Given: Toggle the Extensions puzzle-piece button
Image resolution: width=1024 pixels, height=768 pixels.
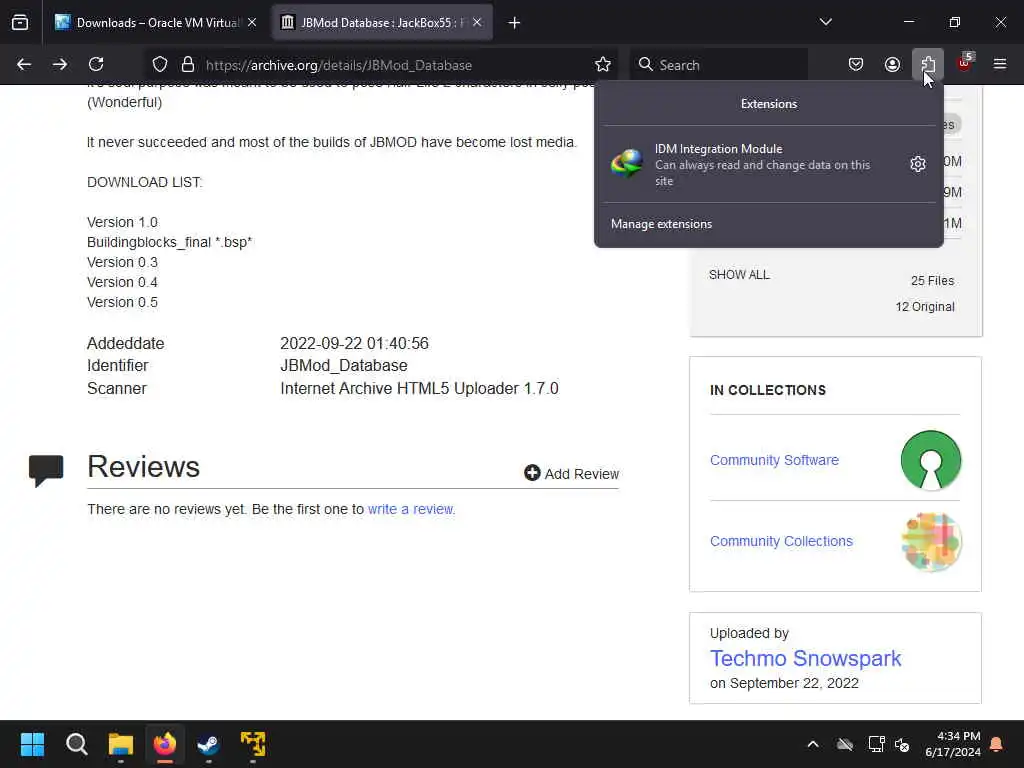Looking at the screenshot, I should coord(928,64).
